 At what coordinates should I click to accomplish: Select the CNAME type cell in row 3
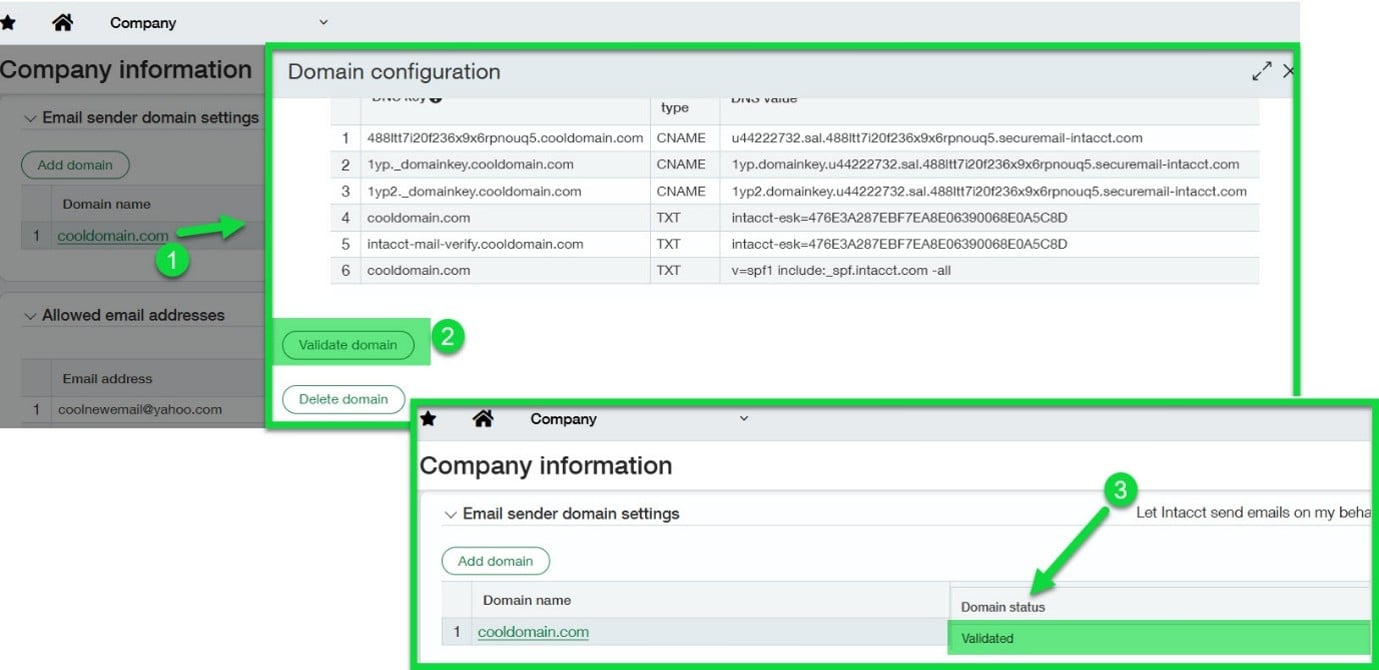click(685, 191)
